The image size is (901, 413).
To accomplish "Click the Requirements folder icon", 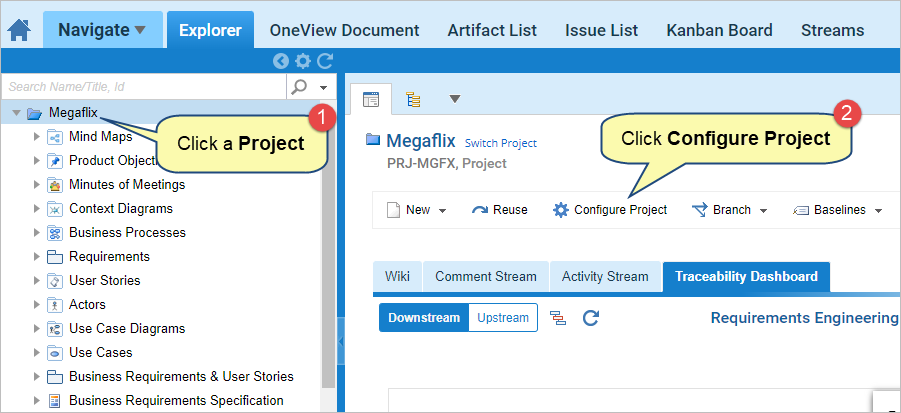I will 55,257.
